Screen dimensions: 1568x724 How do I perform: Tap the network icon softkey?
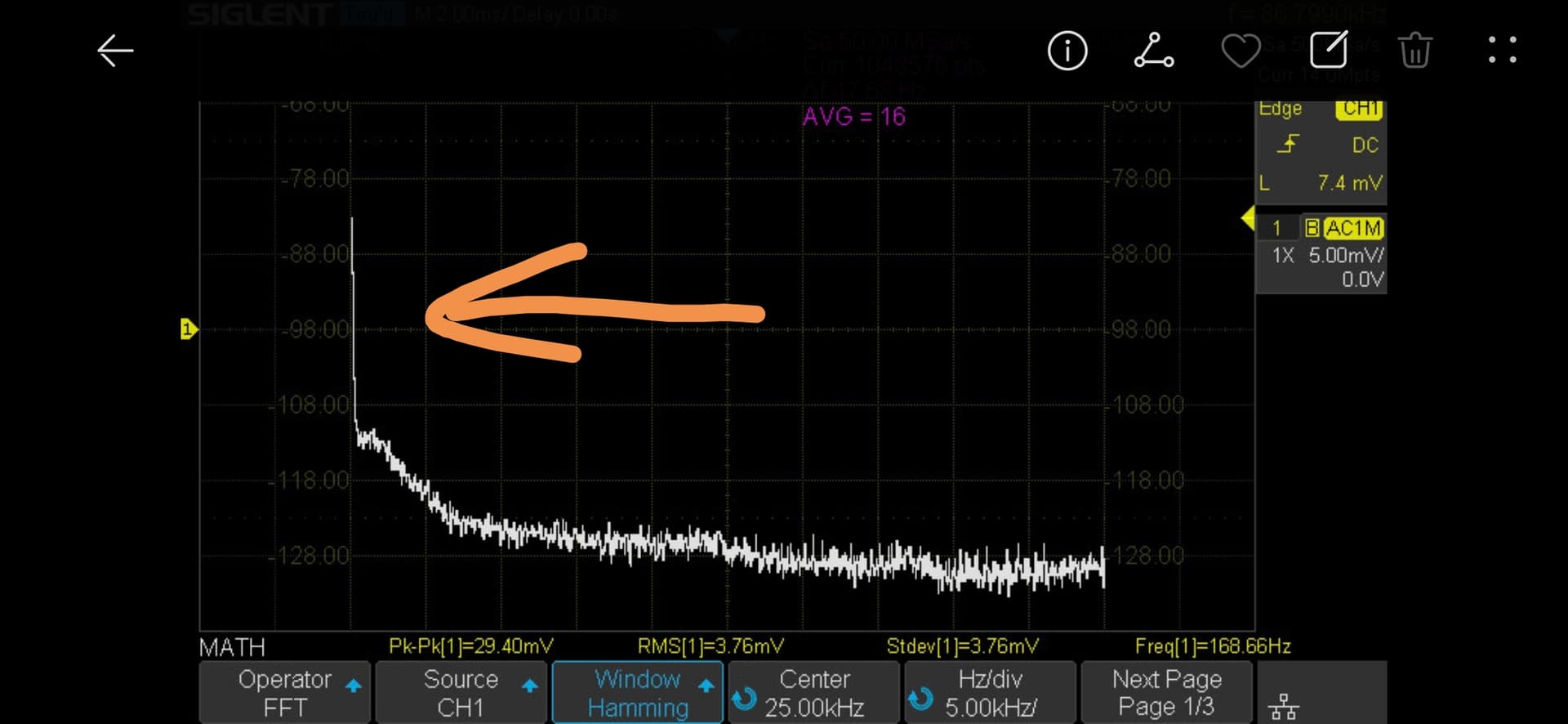[x=1284, y=706]
